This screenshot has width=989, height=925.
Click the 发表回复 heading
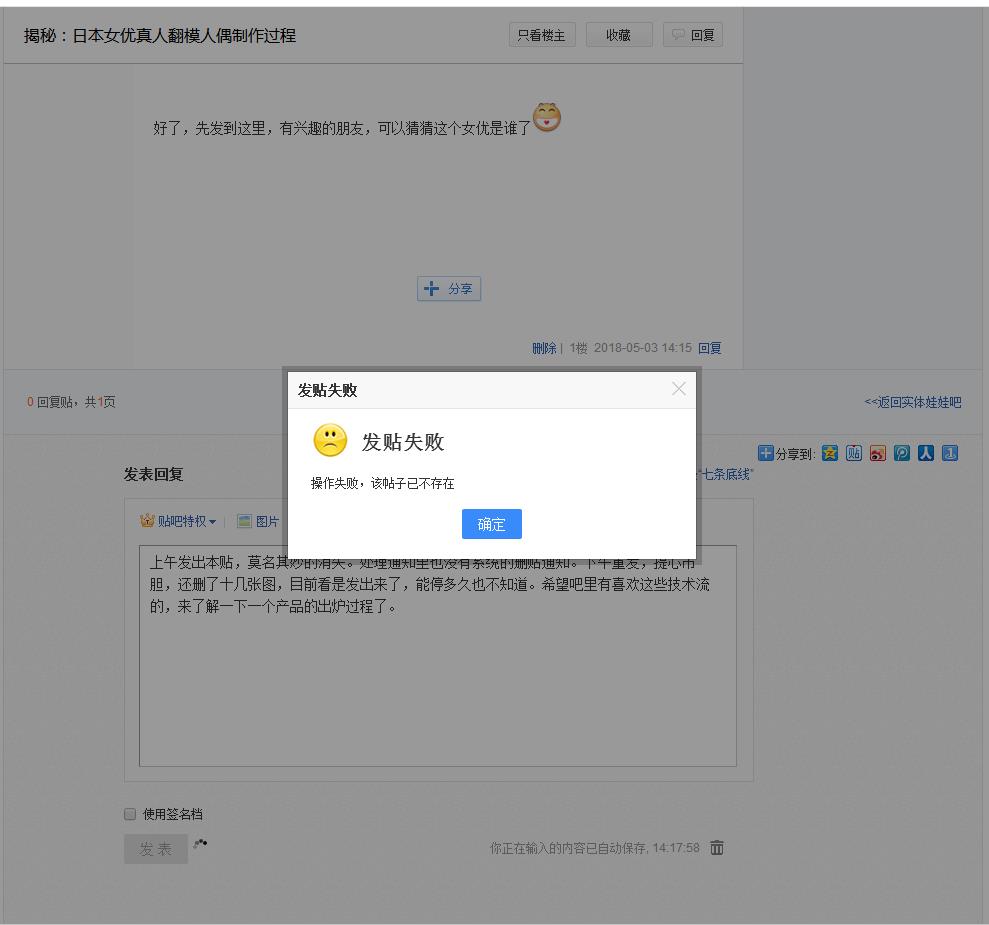click(153, 474)
